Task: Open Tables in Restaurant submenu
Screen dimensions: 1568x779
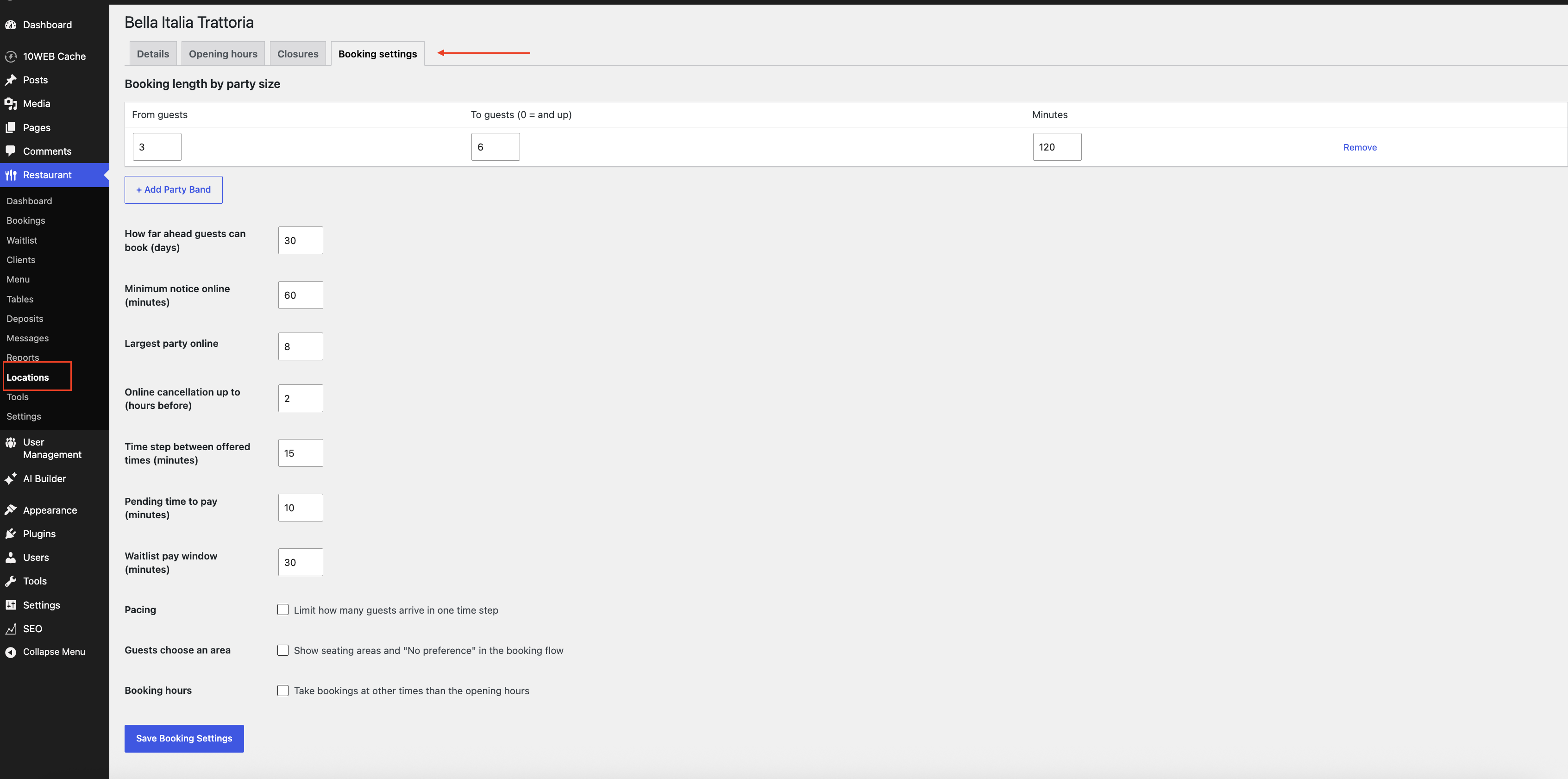Action: click(20, 300)
